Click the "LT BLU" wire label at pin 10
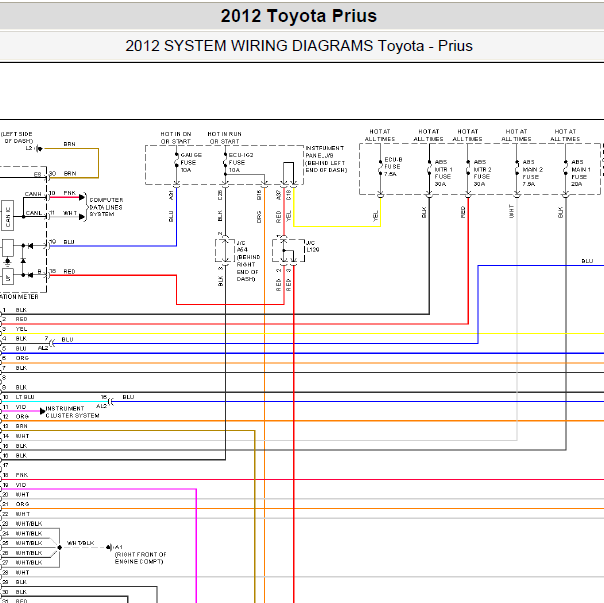The height and width of the screenshot is (603, 604). 25,397
